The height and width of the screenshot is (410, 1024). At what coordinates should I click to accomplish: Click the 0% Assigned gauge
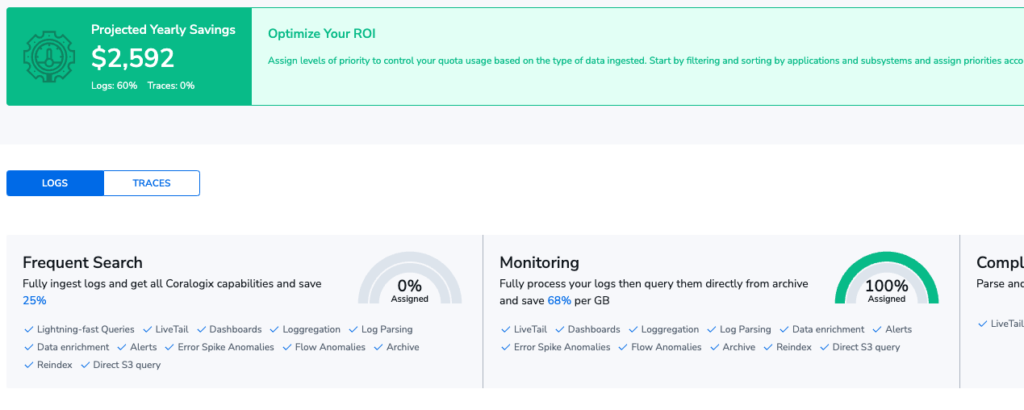tap(409, 279)
